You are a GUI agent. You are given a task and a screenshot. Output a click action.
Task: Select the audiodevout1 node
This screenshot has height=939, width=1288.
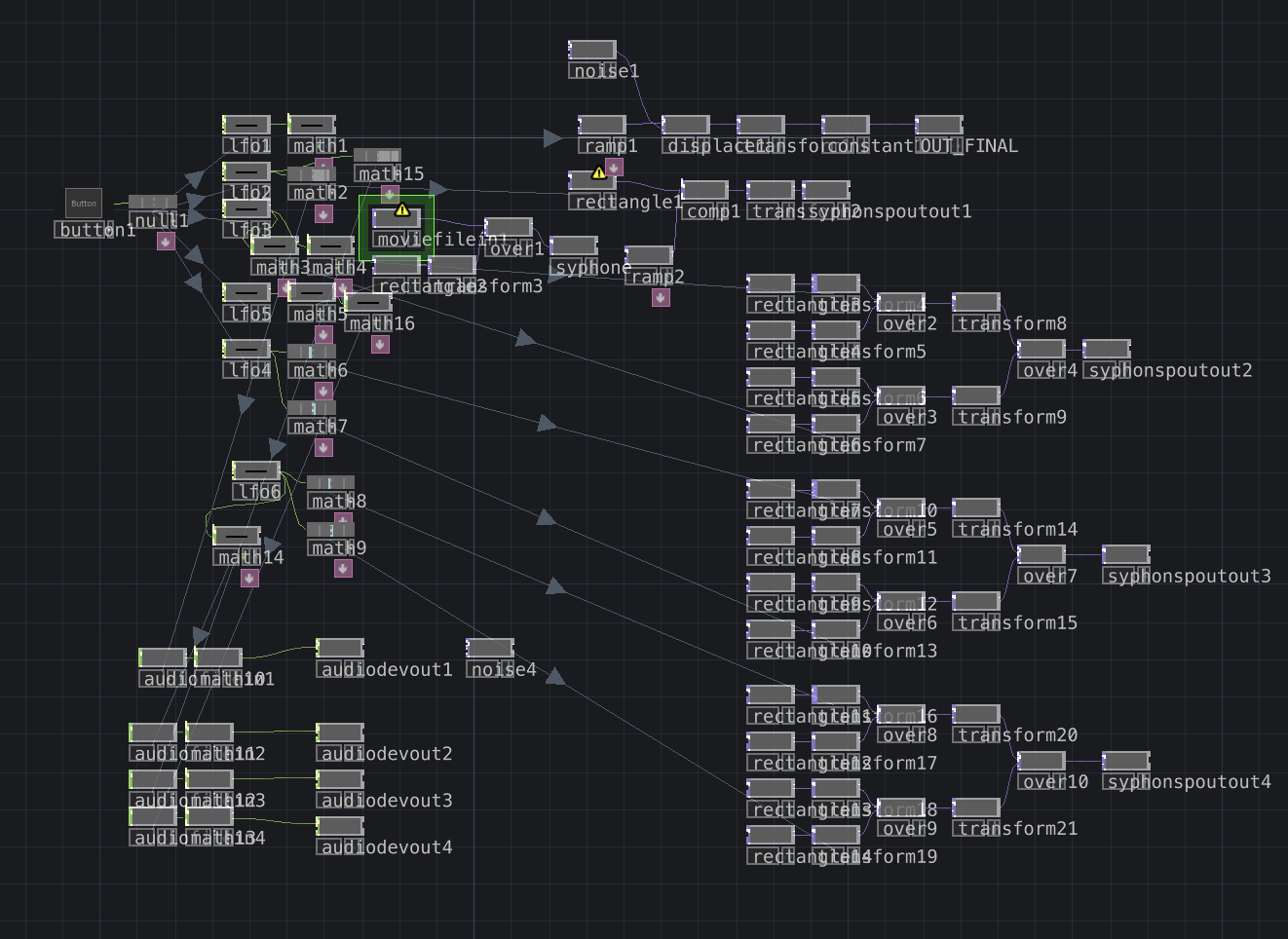pyautogui.click(x=340, y=648)
